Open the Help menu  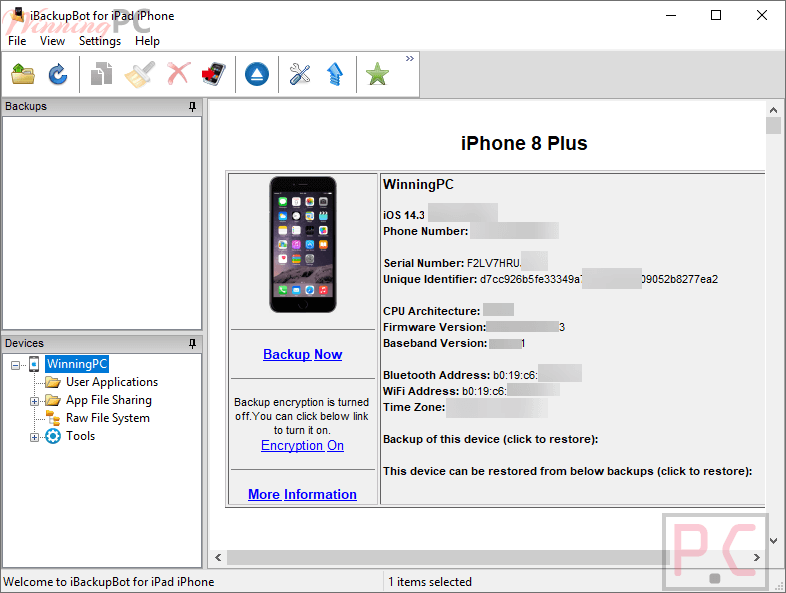[x=147, y=41]
